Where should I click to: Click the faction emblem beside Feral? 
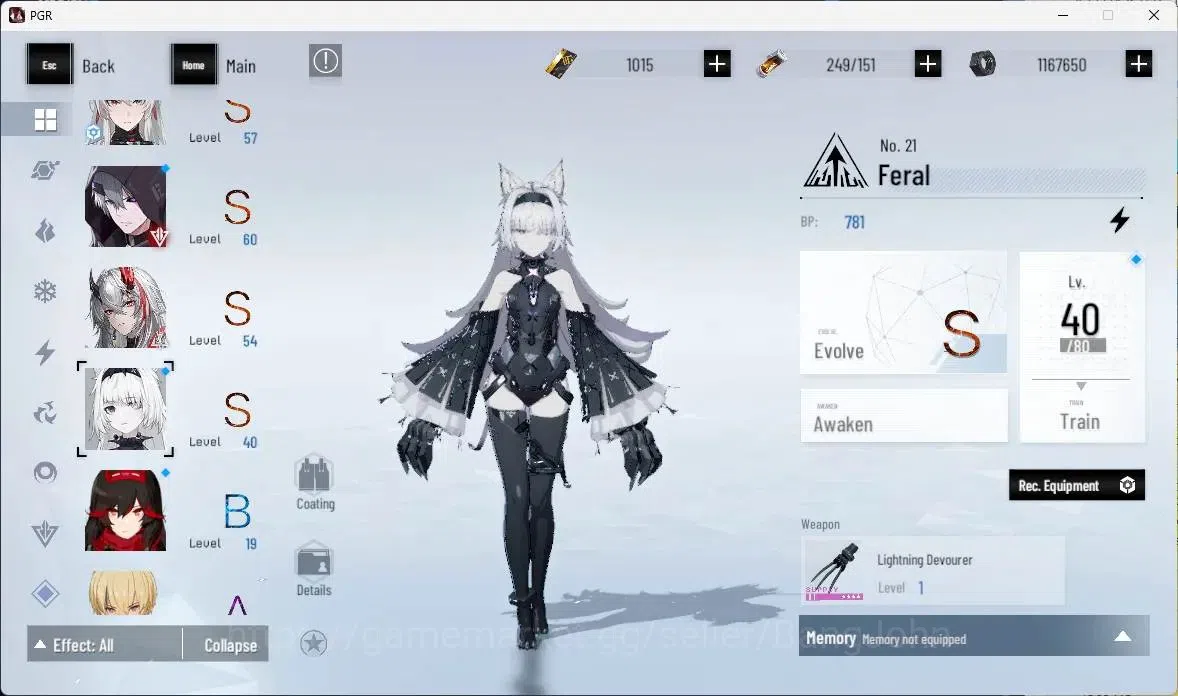(835, 161)
